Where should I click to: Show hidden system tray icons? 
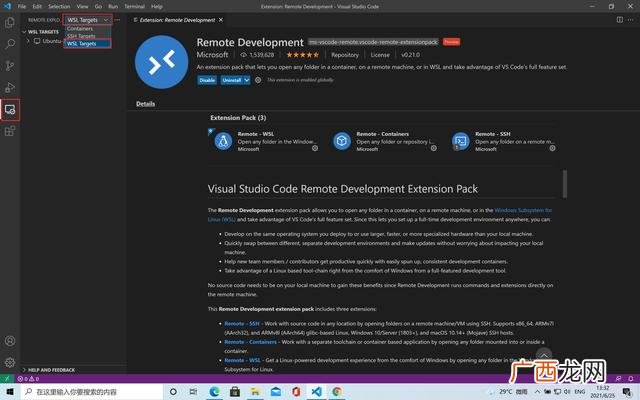pyautogui.click(x=537, y=392)
